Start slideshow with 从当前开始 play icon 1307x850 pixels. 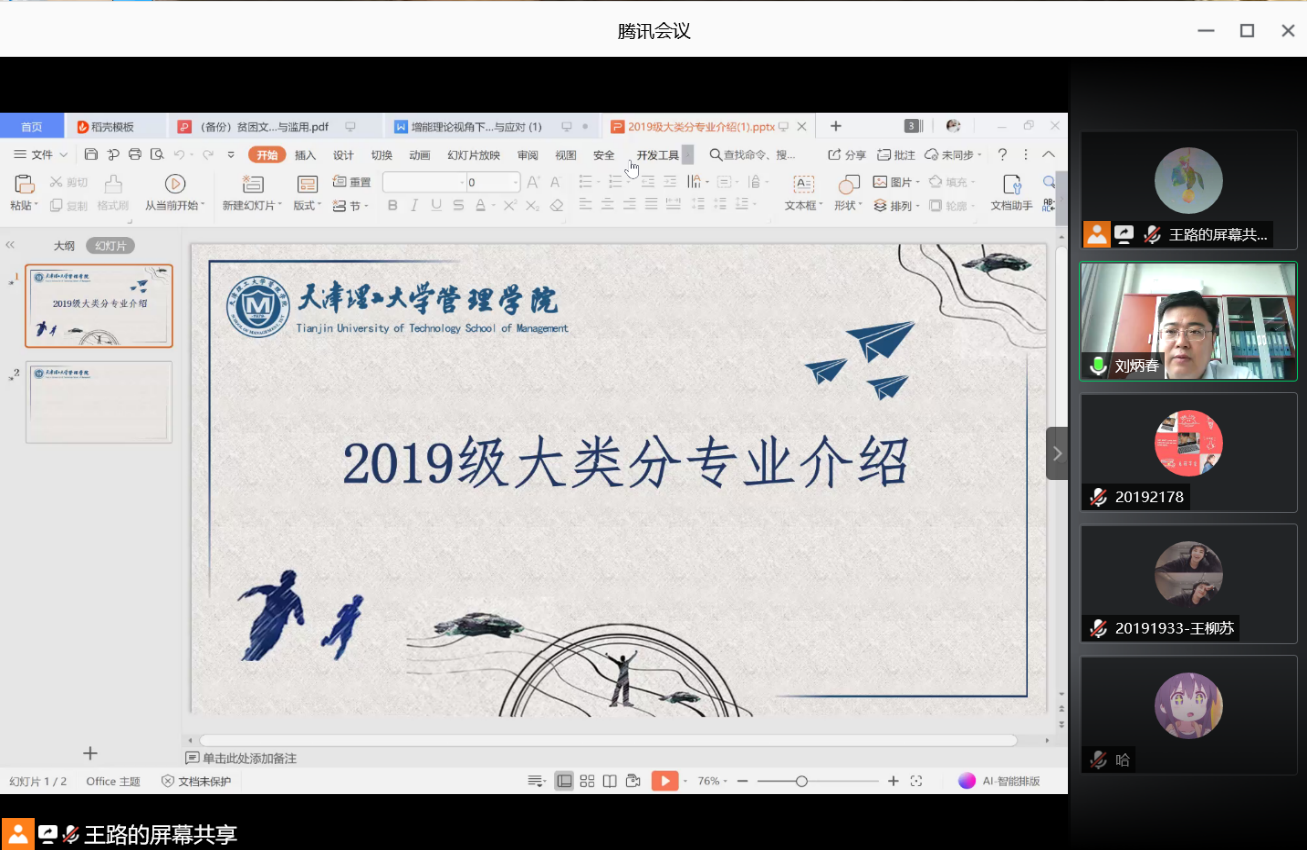click(x=175, y=184)
